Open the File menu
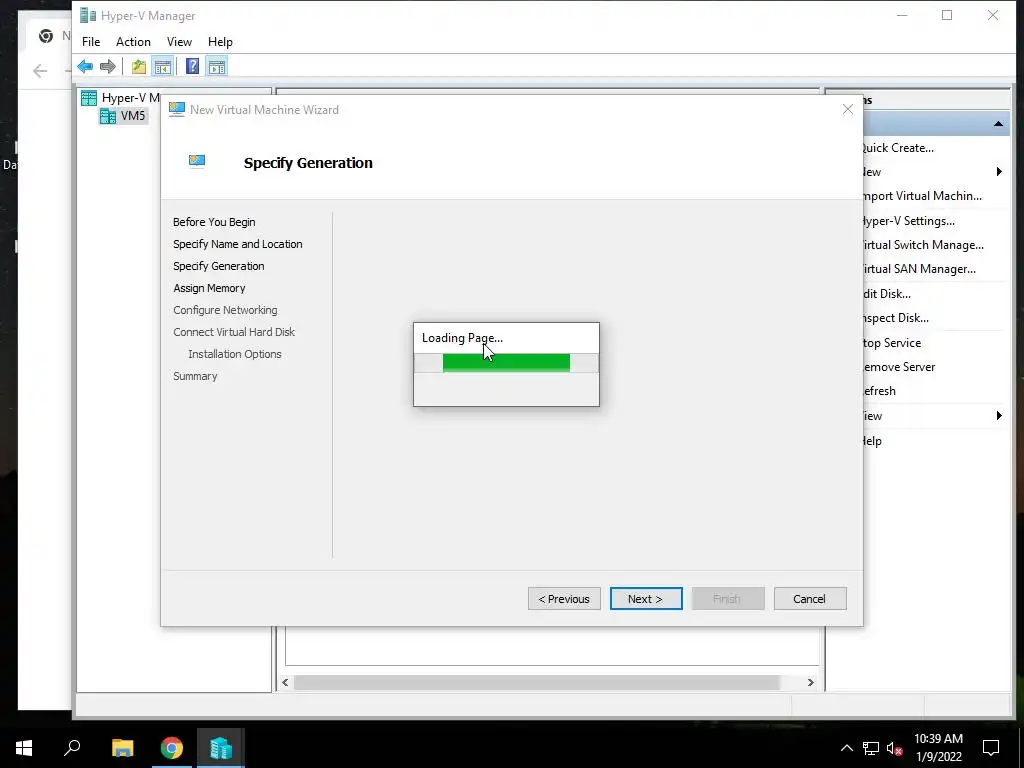Viewport: 1024px width, 768px height. point(91,42)
